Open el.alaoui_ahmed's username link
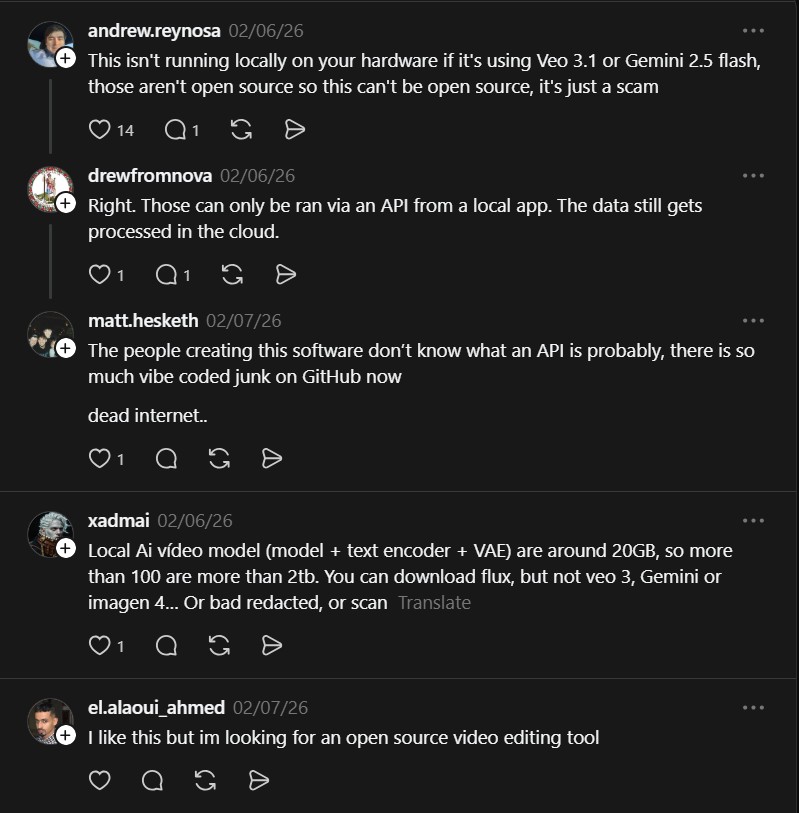799x813 pixels. point(156,708)
